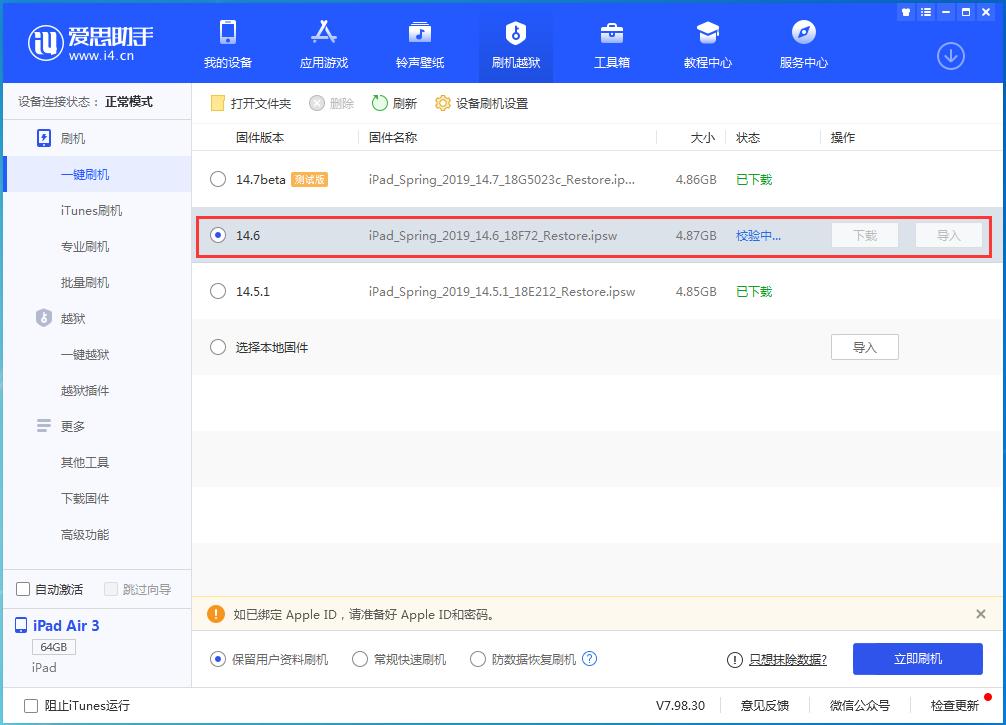Open the 工具箱 section
Image resolution: width=1006 pixels, height=725 pixels.
[609, 45]
